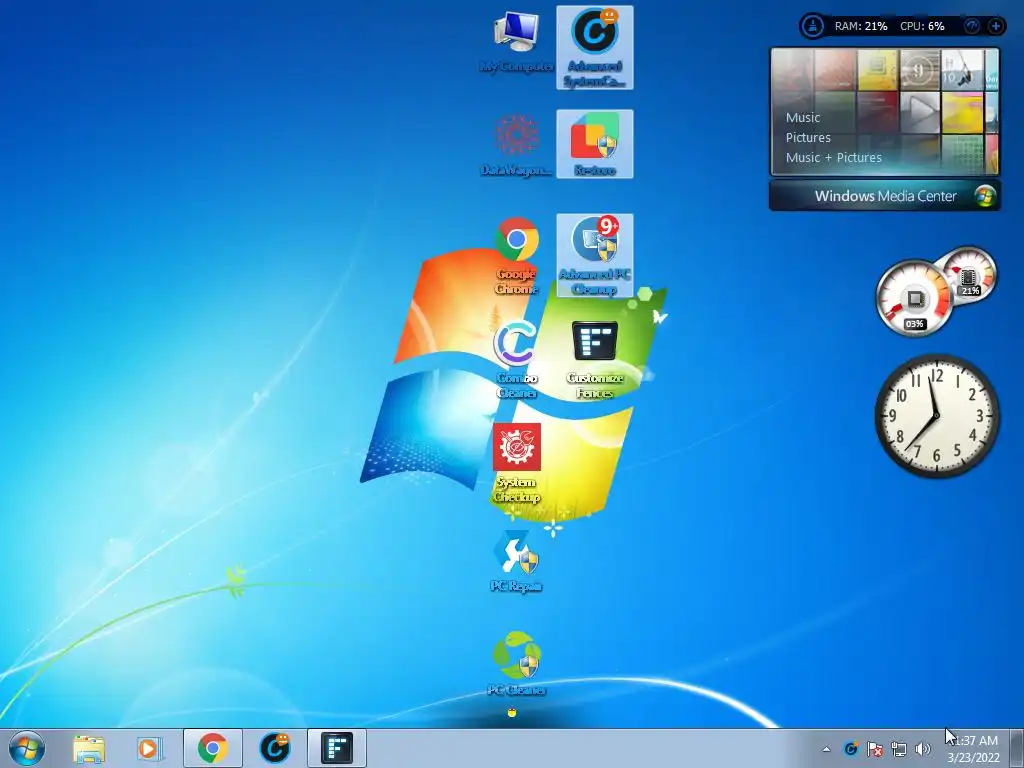Viewport: 1024px width, 768px height.
Task: Click the analog clock gadget
Action: coord(936,415)
